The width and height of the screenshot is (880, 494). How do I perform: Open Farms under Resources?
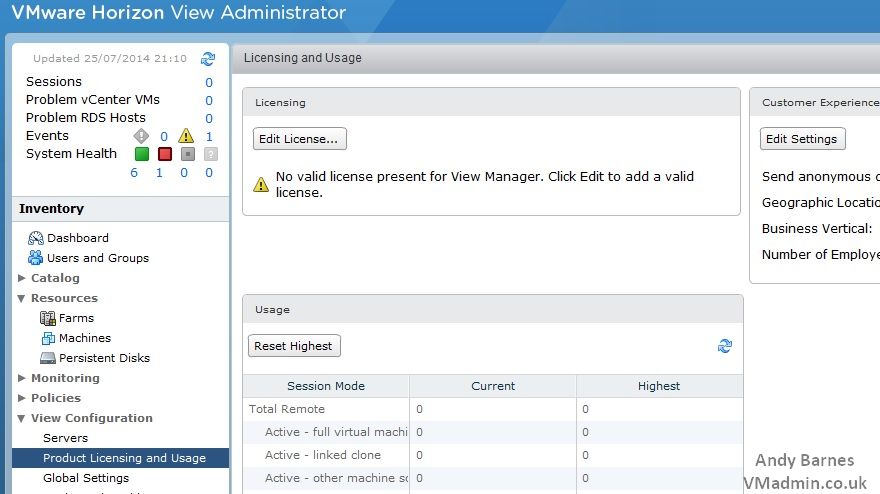coord(76,318)
